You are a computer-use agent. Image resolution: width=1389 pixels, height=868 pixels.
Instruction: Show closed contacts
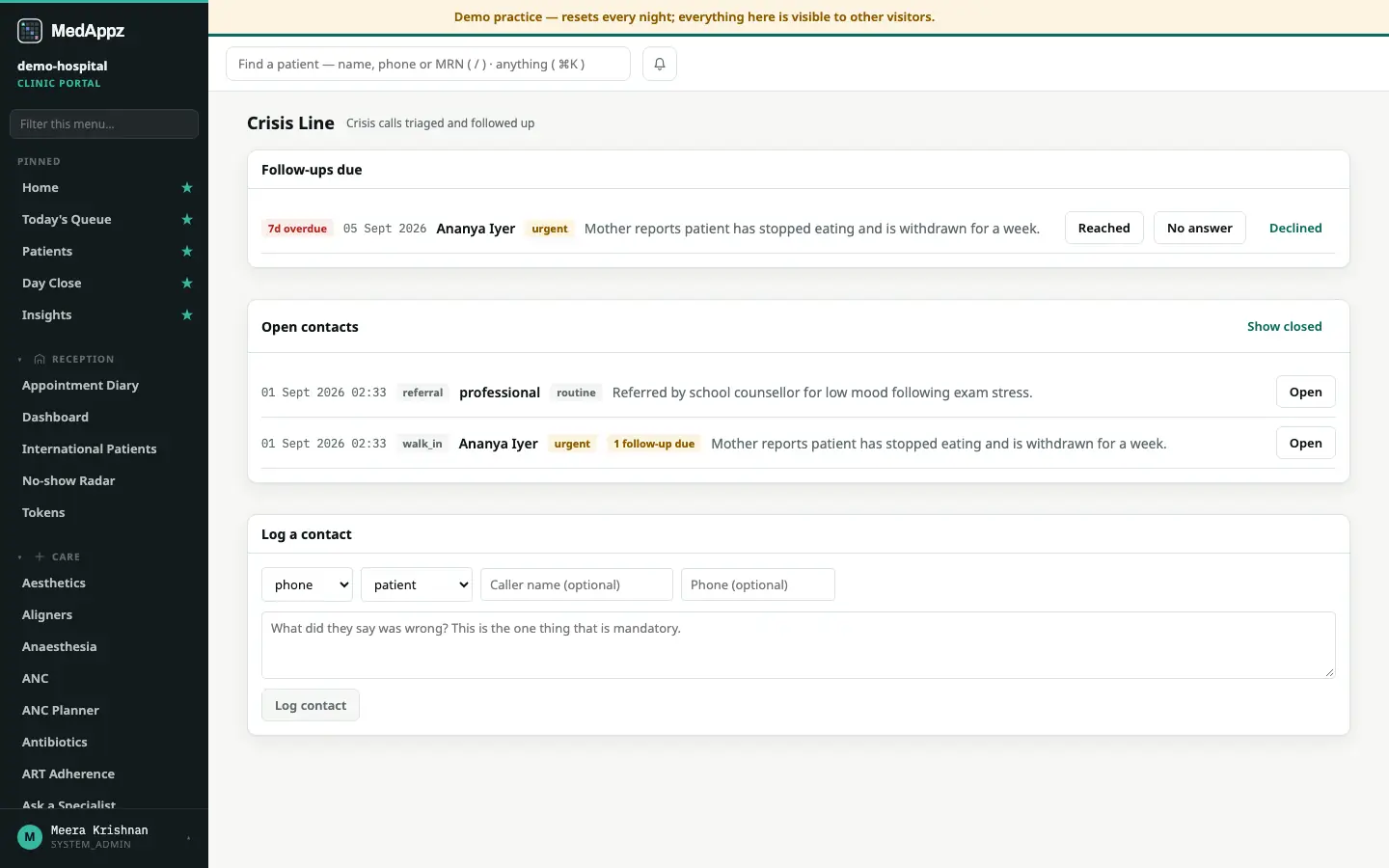(x=1285, y=327)
